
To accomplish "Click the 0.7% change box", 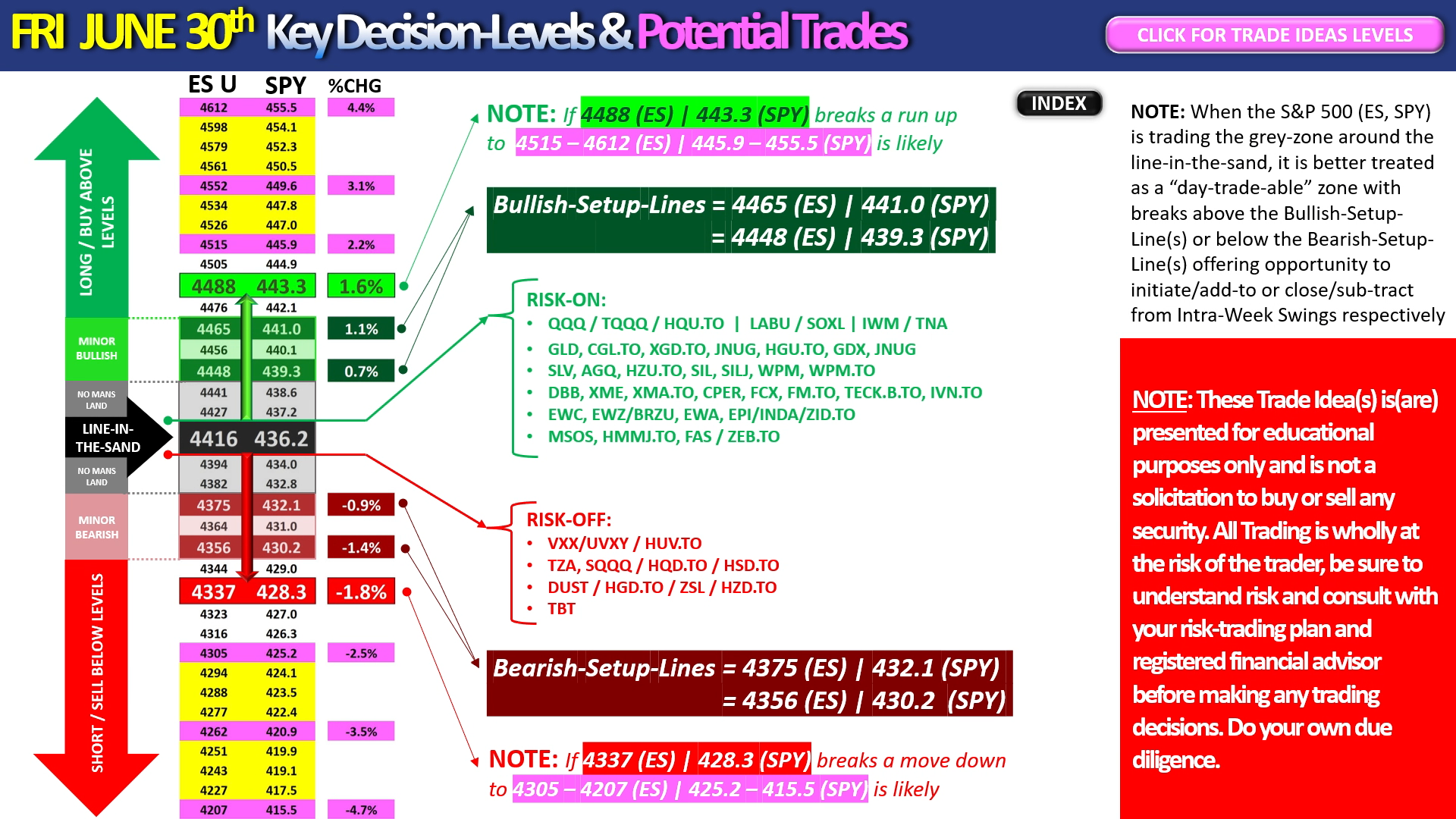I will click(x=361, y=372).
